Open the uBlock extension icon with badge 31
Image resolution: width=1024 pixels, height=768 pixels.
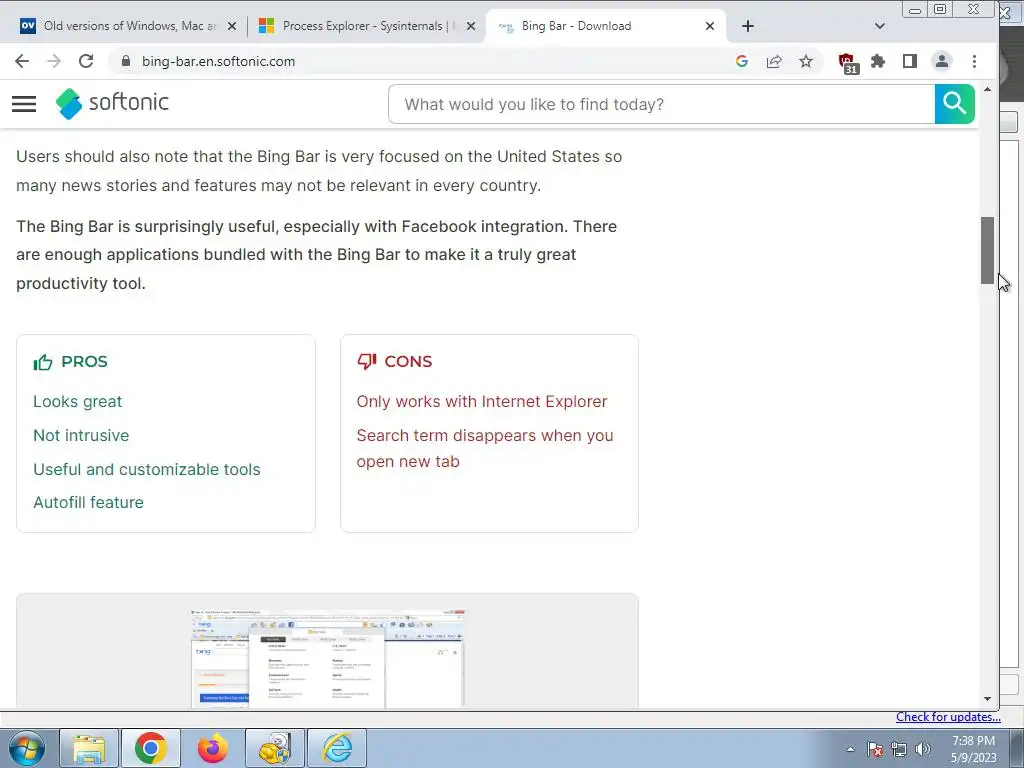click(848, 63)
